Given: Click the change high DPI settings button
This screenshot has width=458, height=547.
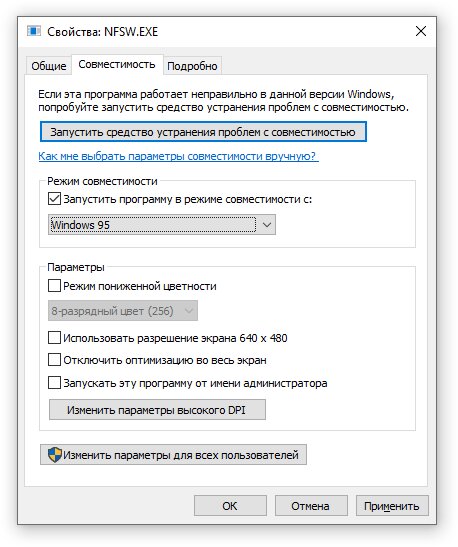Looking at the screenshot, I should [157, 410].
